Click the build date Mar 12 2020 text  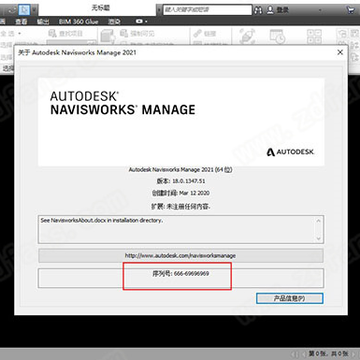click(180, 193)
